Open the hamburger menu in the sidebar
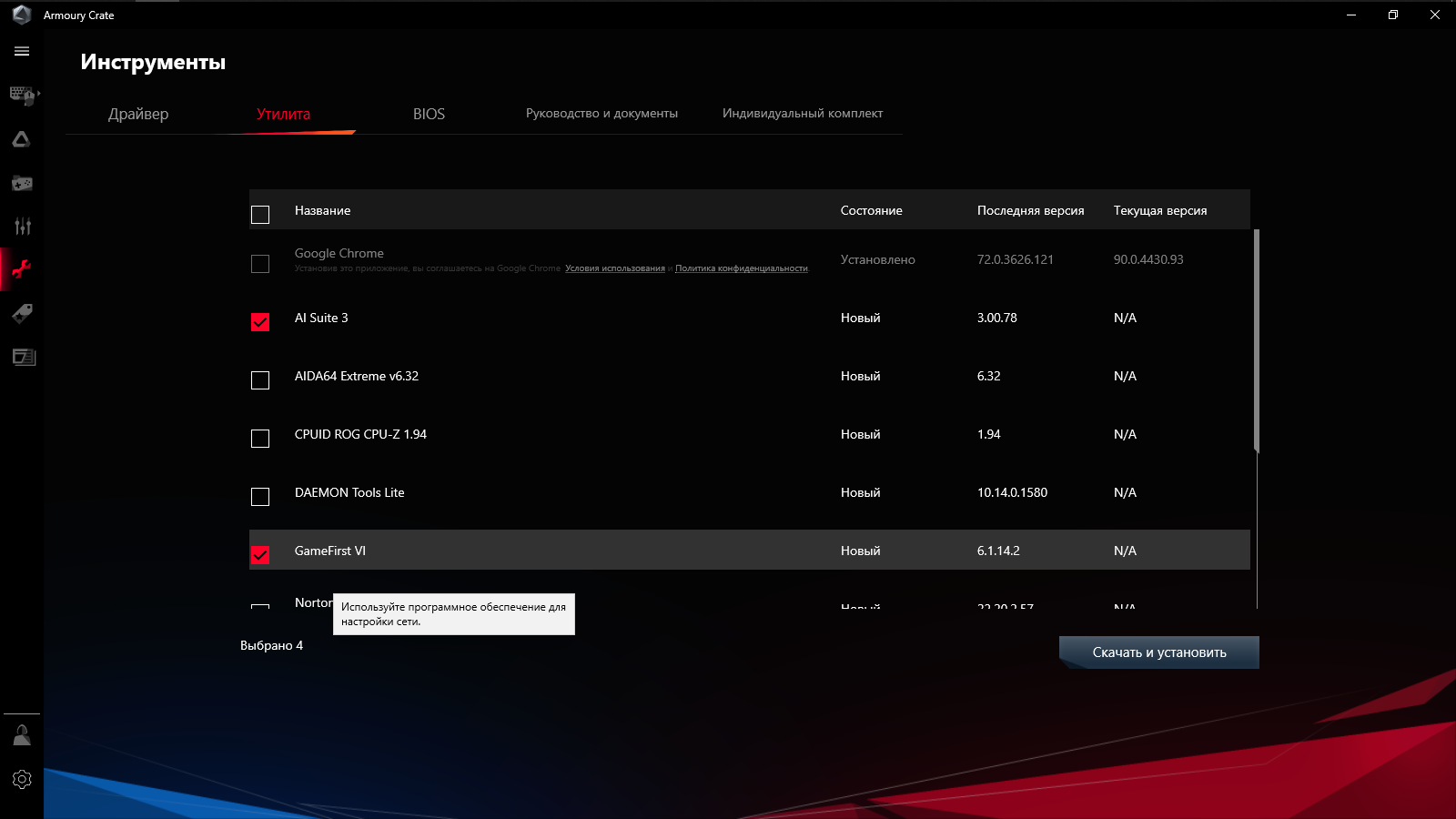This screenshot has width=1456, height=819. point(22,52)
